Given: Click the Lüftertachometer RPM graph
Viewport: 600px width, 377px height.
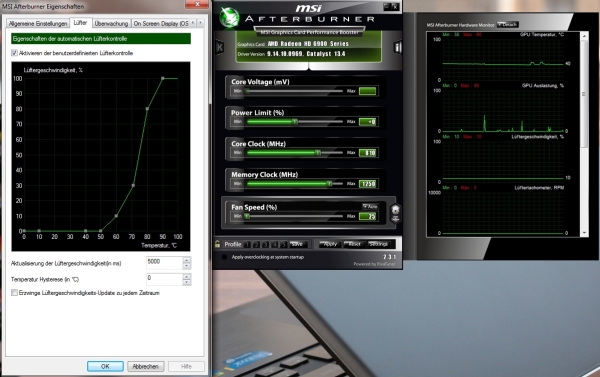Looking at the screenshot, I should 503,212.
